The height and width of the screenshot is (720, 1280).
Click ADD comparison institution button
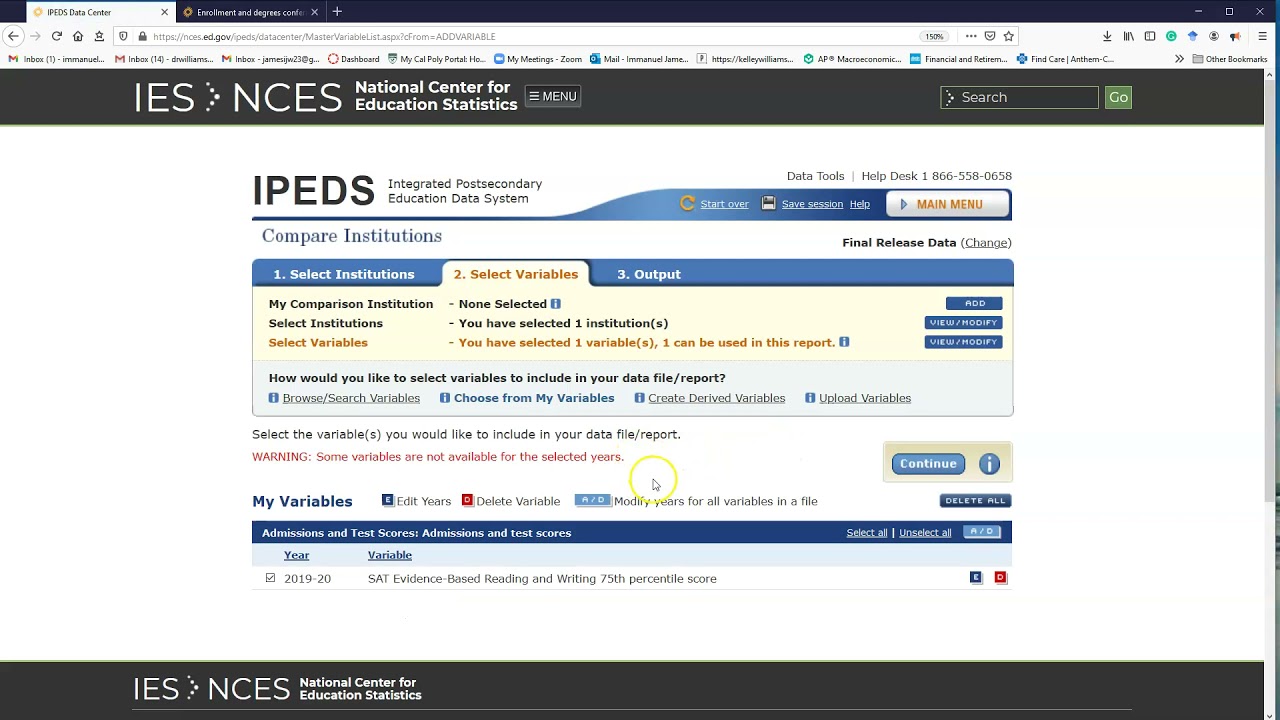(974, 303)
